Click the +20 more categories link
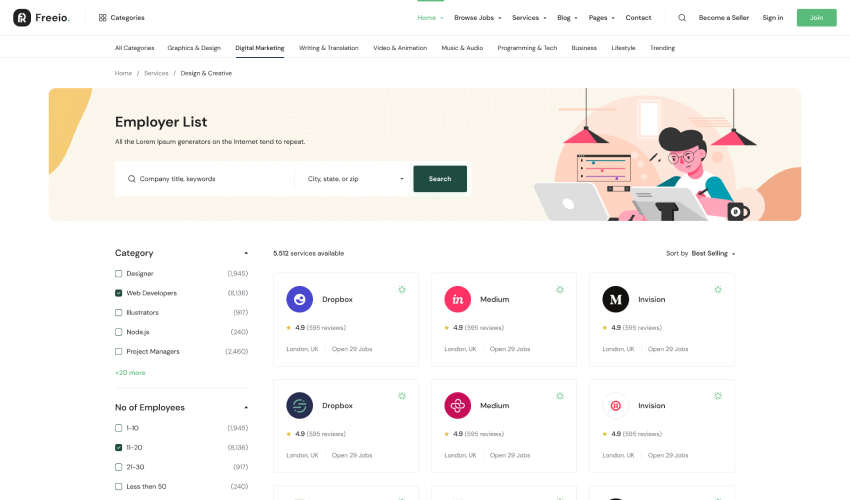The height and width of the screenshot is (500, 850). coord(130,372)
